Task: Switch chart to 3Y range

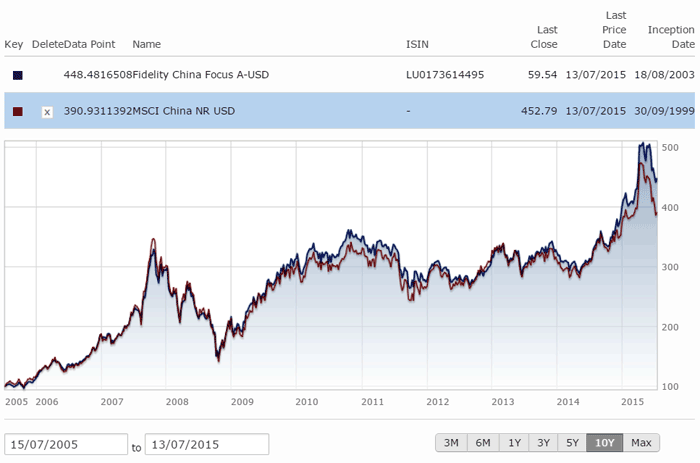Action: click(x=543, y=443)
